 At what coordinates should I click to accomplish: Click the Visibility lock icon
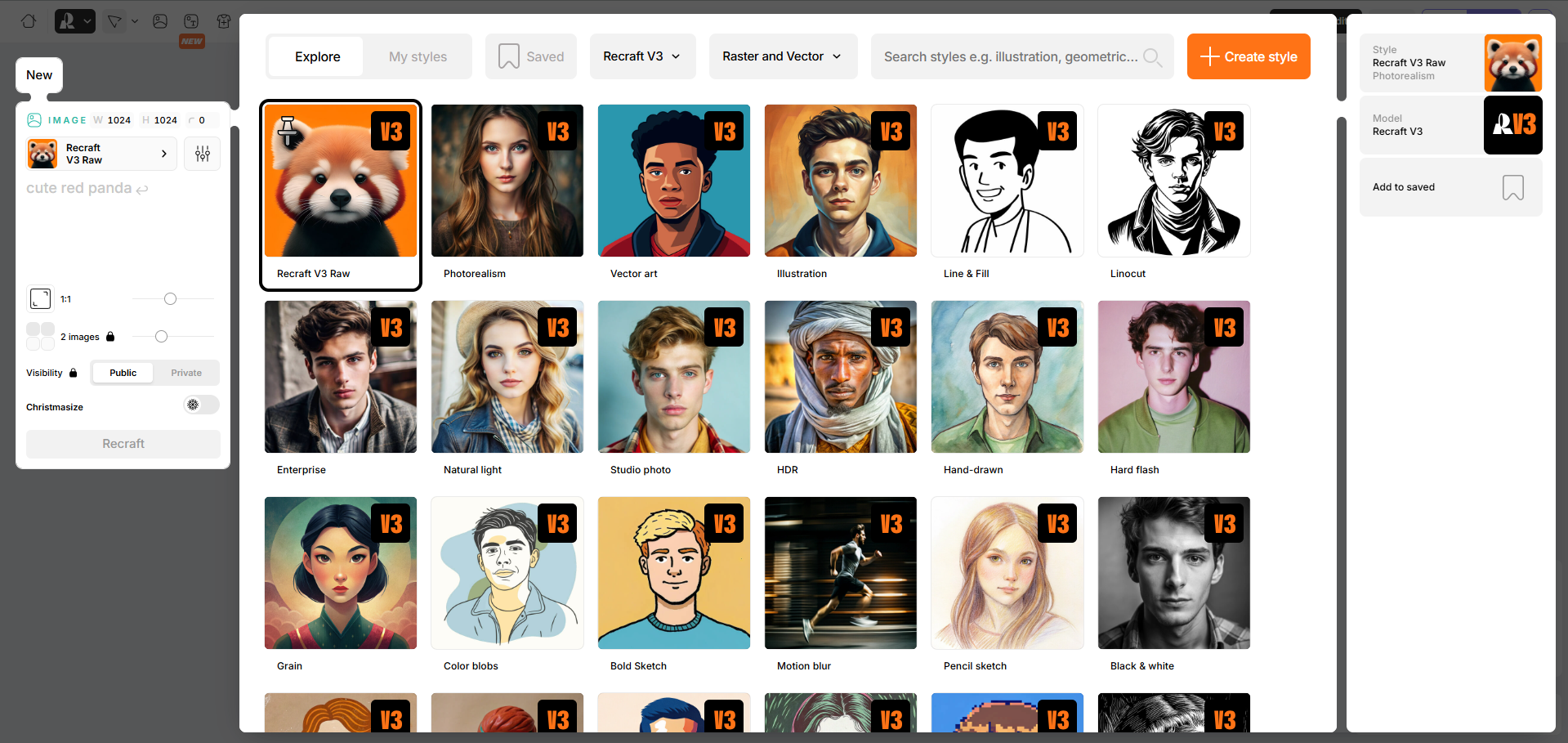click(x=73, y=373)
